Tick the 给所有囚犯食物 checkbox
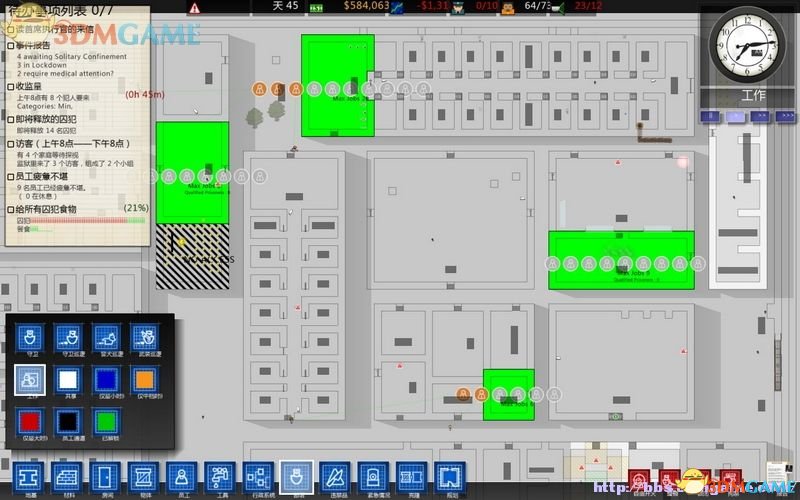The image size is (800, 500). [x=11, y=210]
